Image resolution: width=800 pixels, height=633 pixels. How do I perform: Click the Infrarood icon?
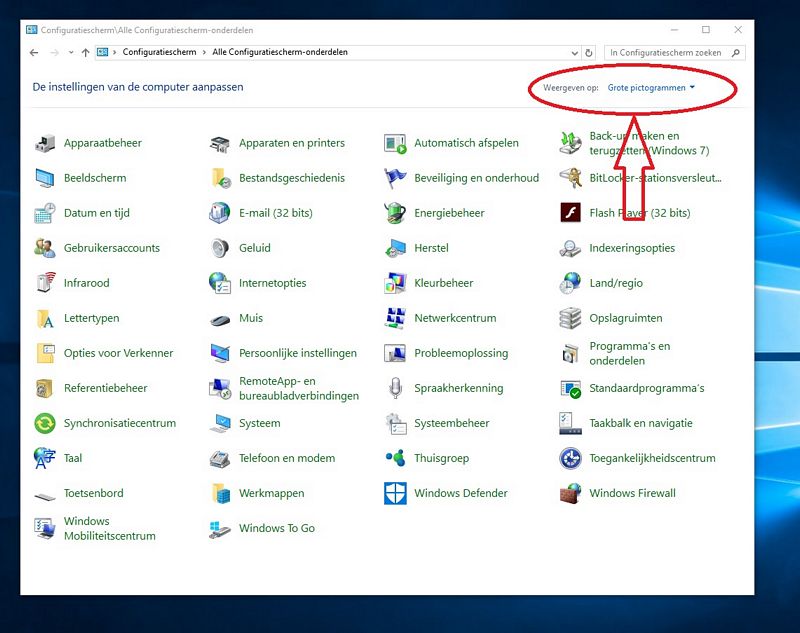(x=45, y=283)
